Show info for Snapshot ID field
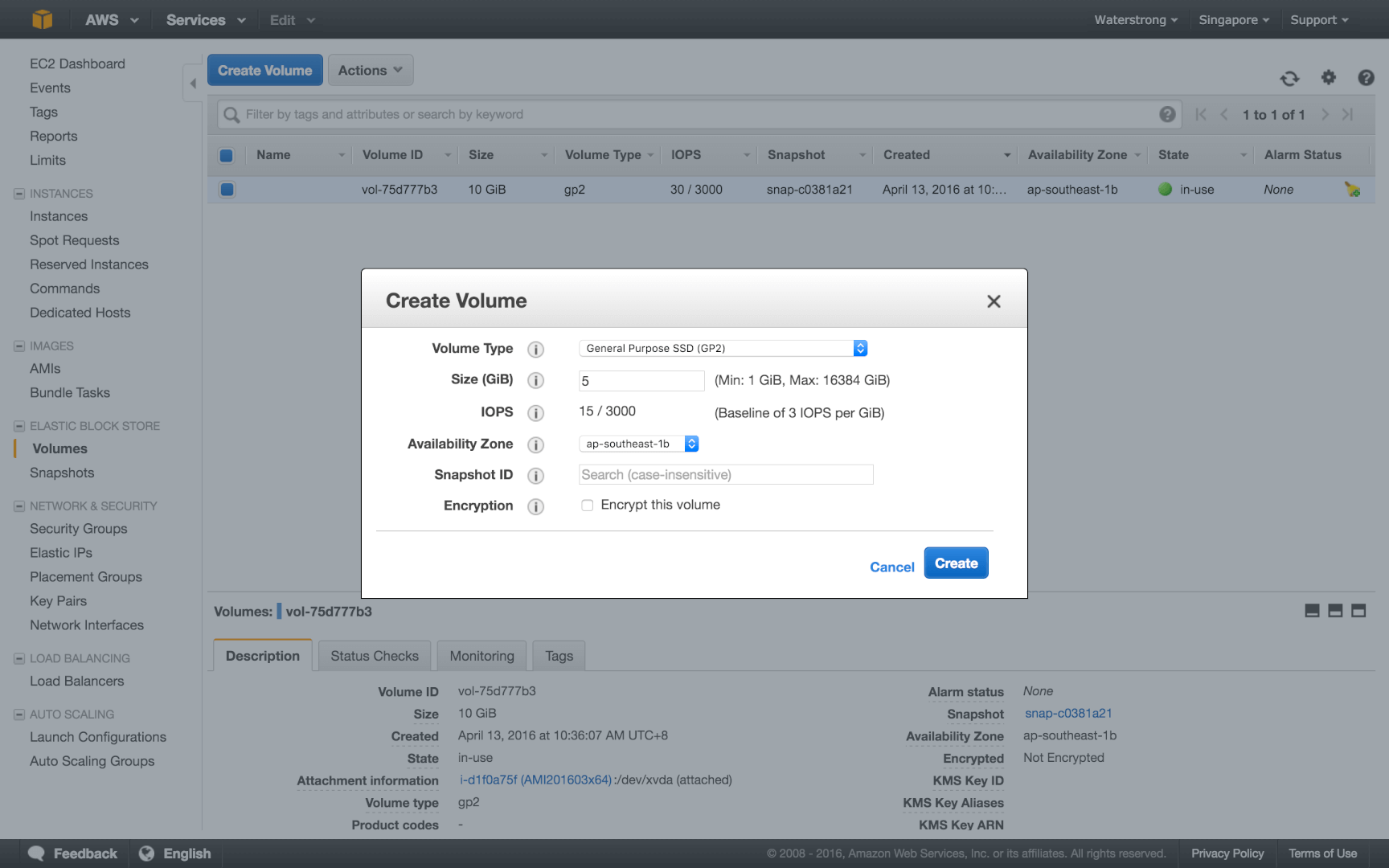Screen dimensions: 1389x868 (x=535, y=476)
